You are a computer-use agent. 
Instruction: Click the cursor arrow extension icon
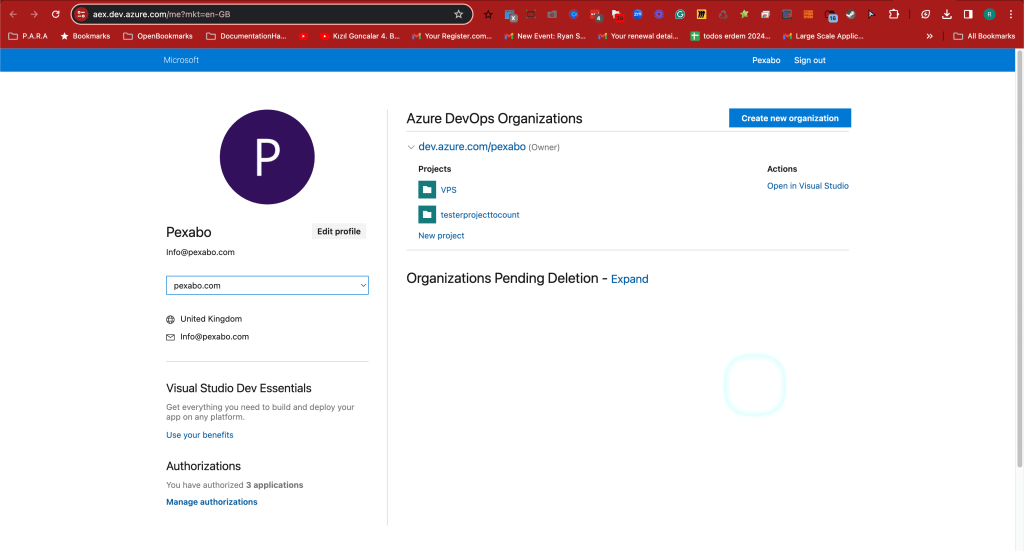pos(872,14)
